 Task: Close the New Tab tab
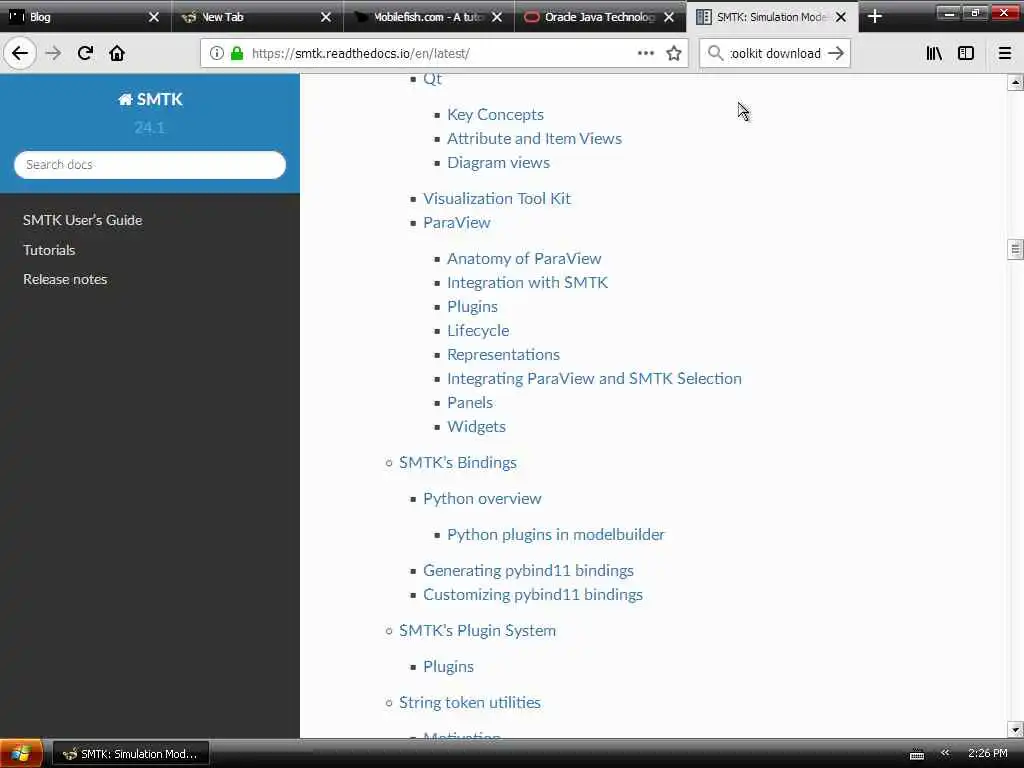coord(326,17)
